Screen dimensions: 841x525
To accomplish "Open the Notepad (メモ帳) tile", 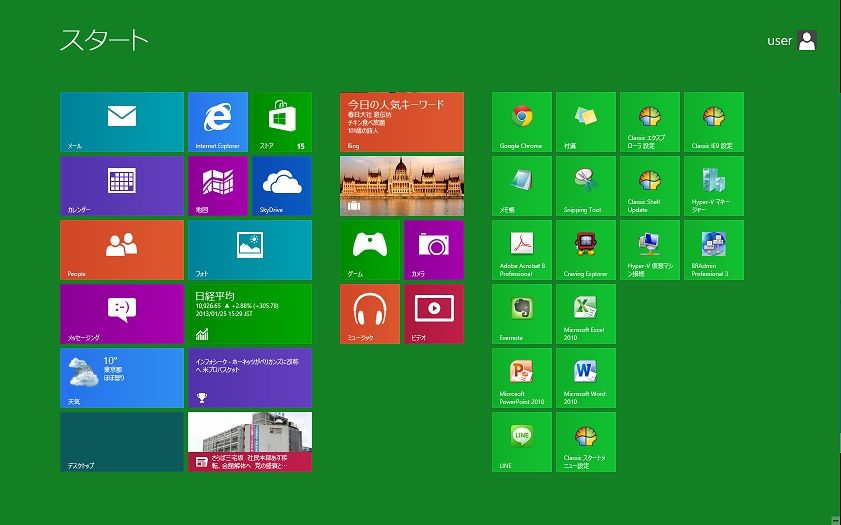I will click(x=522, y=186).
